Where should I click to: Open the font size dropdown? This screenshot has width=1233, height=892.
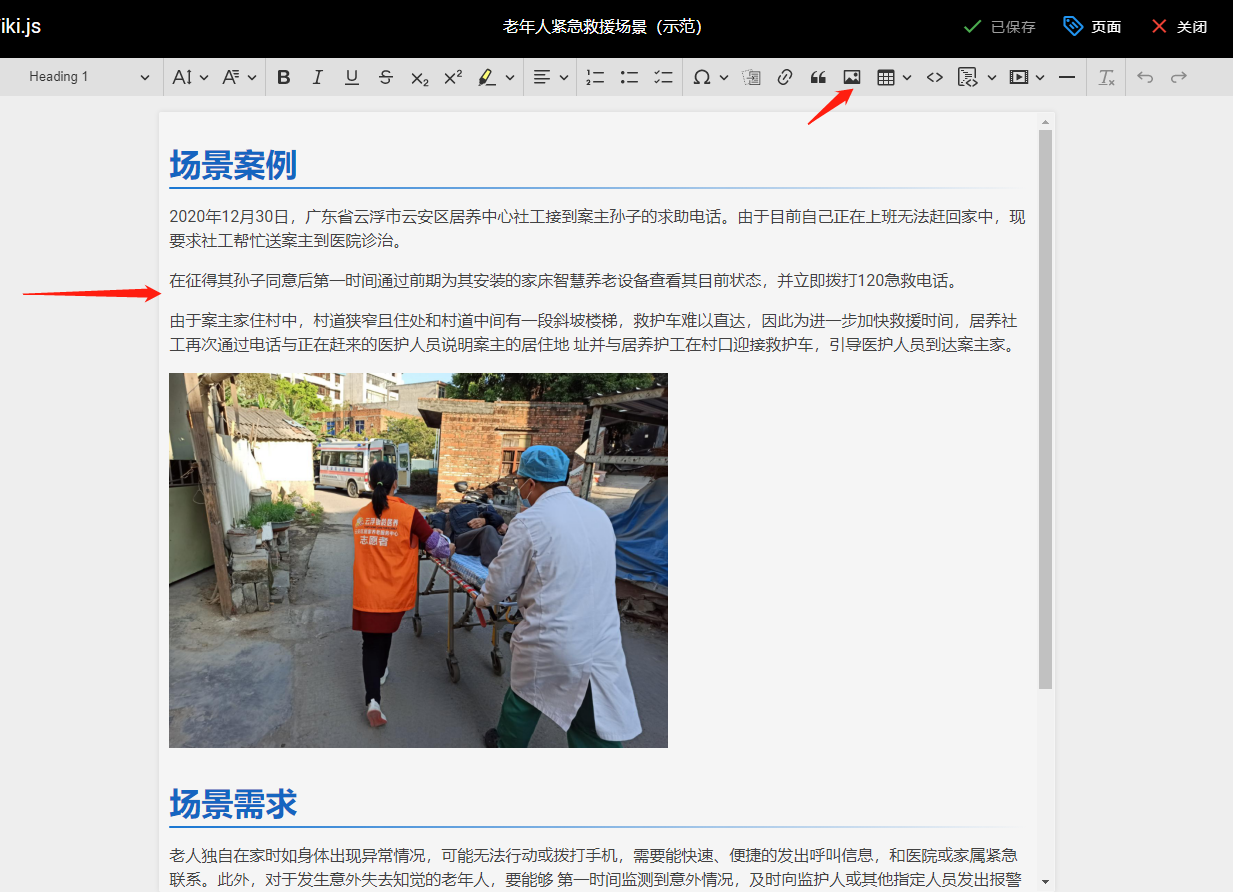point(190,77)
